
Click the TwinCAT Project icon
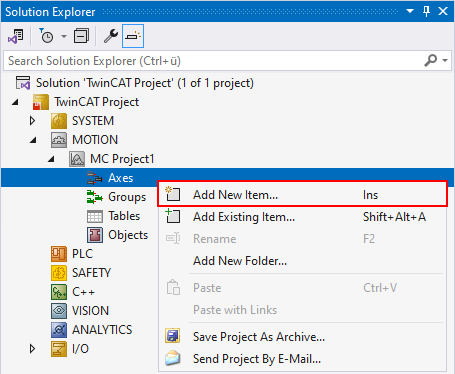click(x=41, y=102)
